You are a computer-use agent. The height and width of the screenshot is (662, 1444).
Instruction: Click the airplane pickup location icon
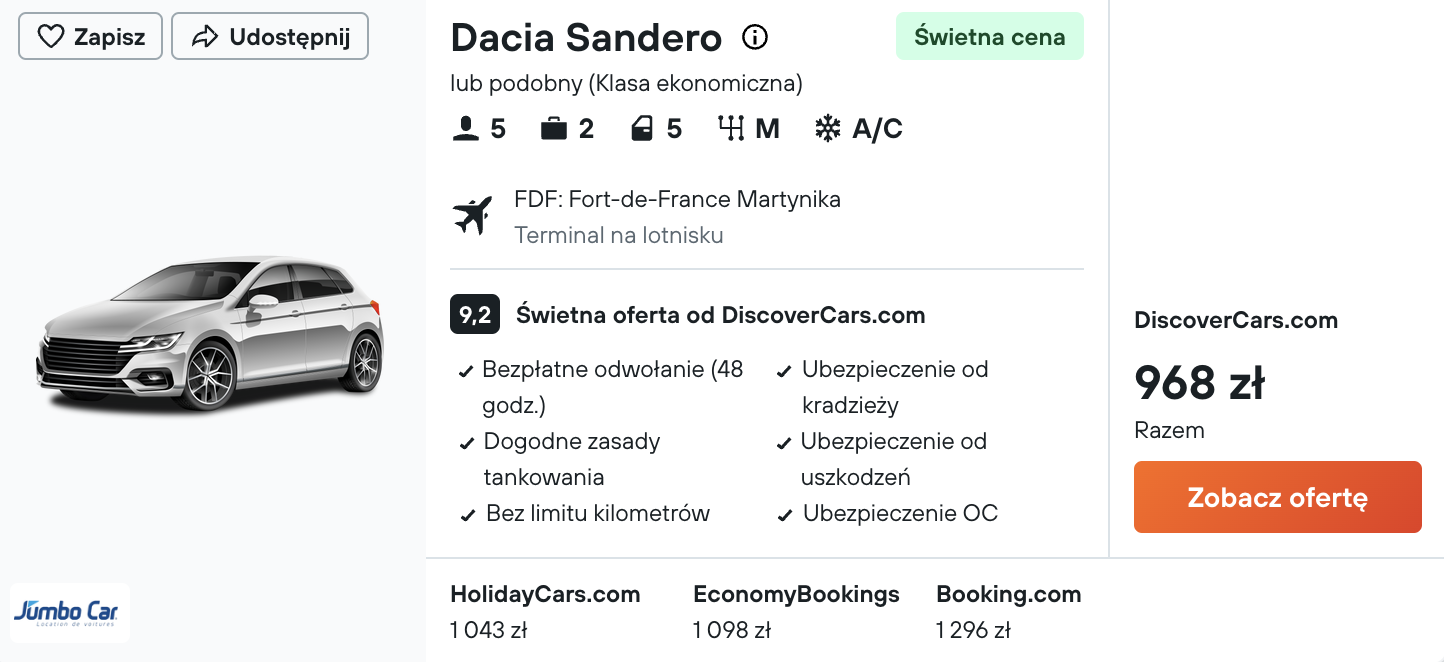pos(473,216)
